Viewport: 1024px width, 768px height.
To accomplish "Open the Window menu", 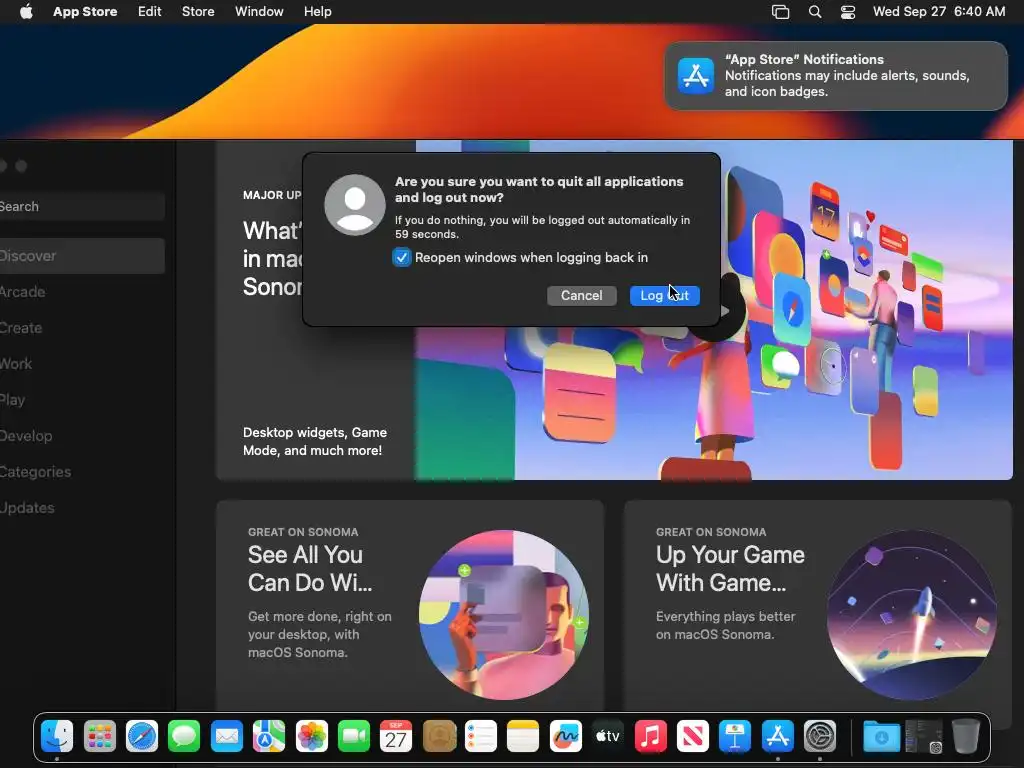I will (259, 12).
